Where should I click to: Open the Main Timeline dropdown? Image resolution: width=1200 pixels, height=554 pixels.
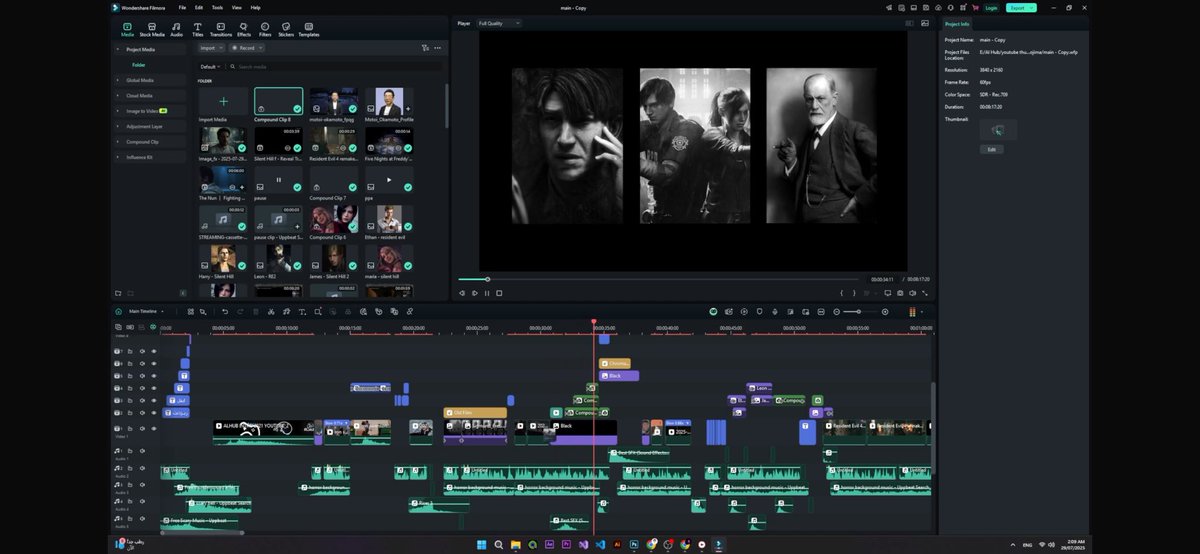[x=145, y=311]
